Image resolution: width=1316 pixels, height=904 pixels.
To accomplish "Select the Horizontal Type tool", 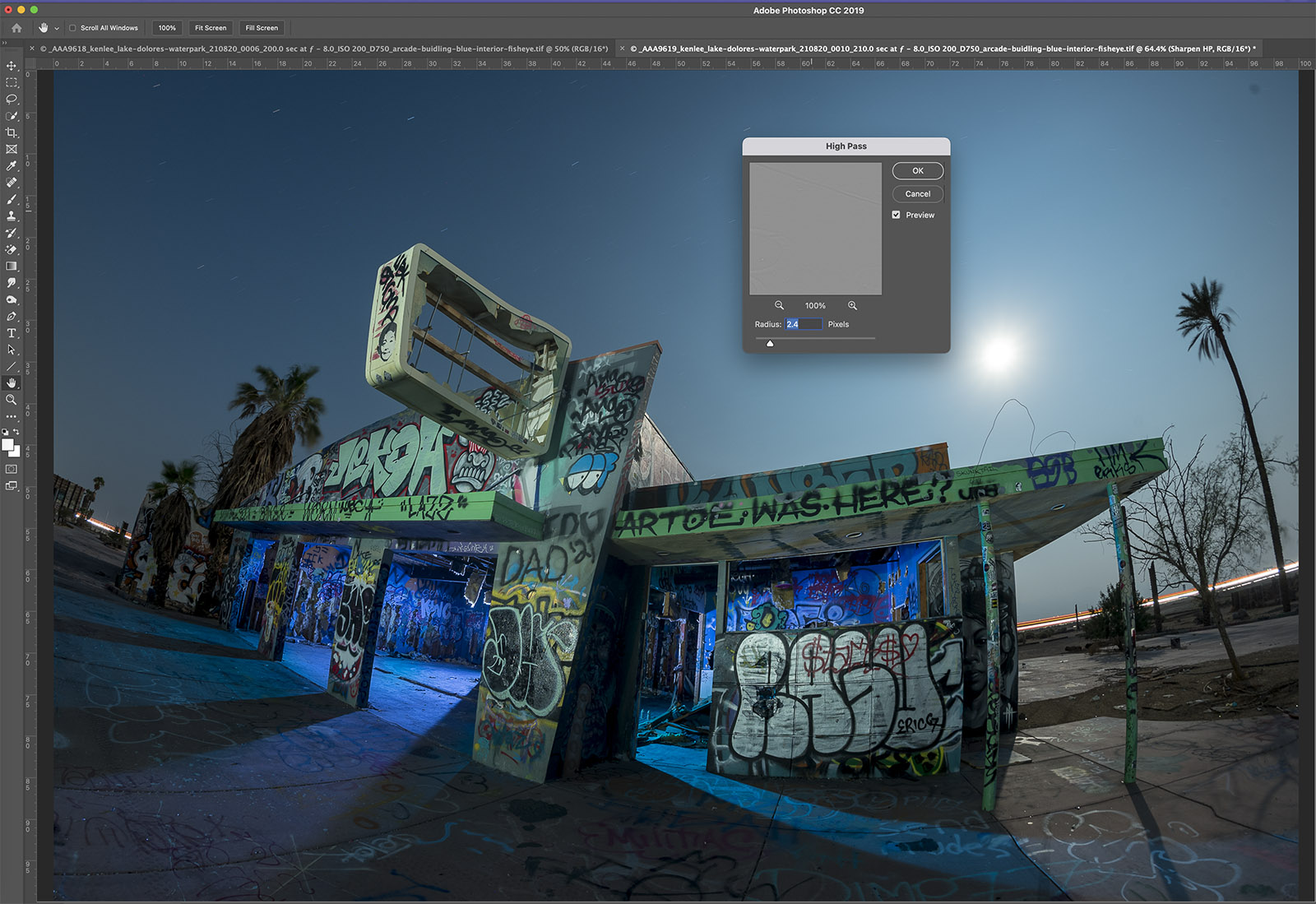I will click(x=12, y=333).
